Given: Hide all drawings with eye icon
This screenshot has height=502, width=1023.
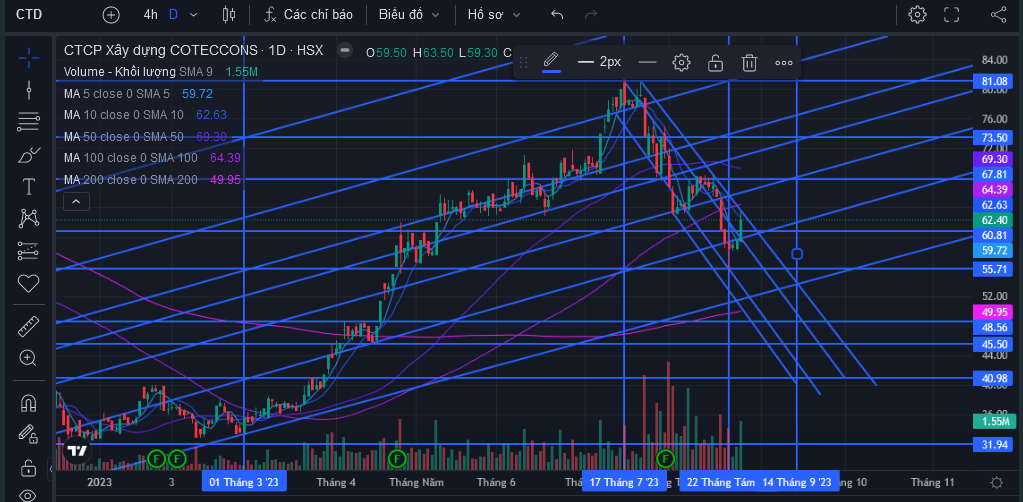Looking at the screenshot, I should [x=29, y=495].
